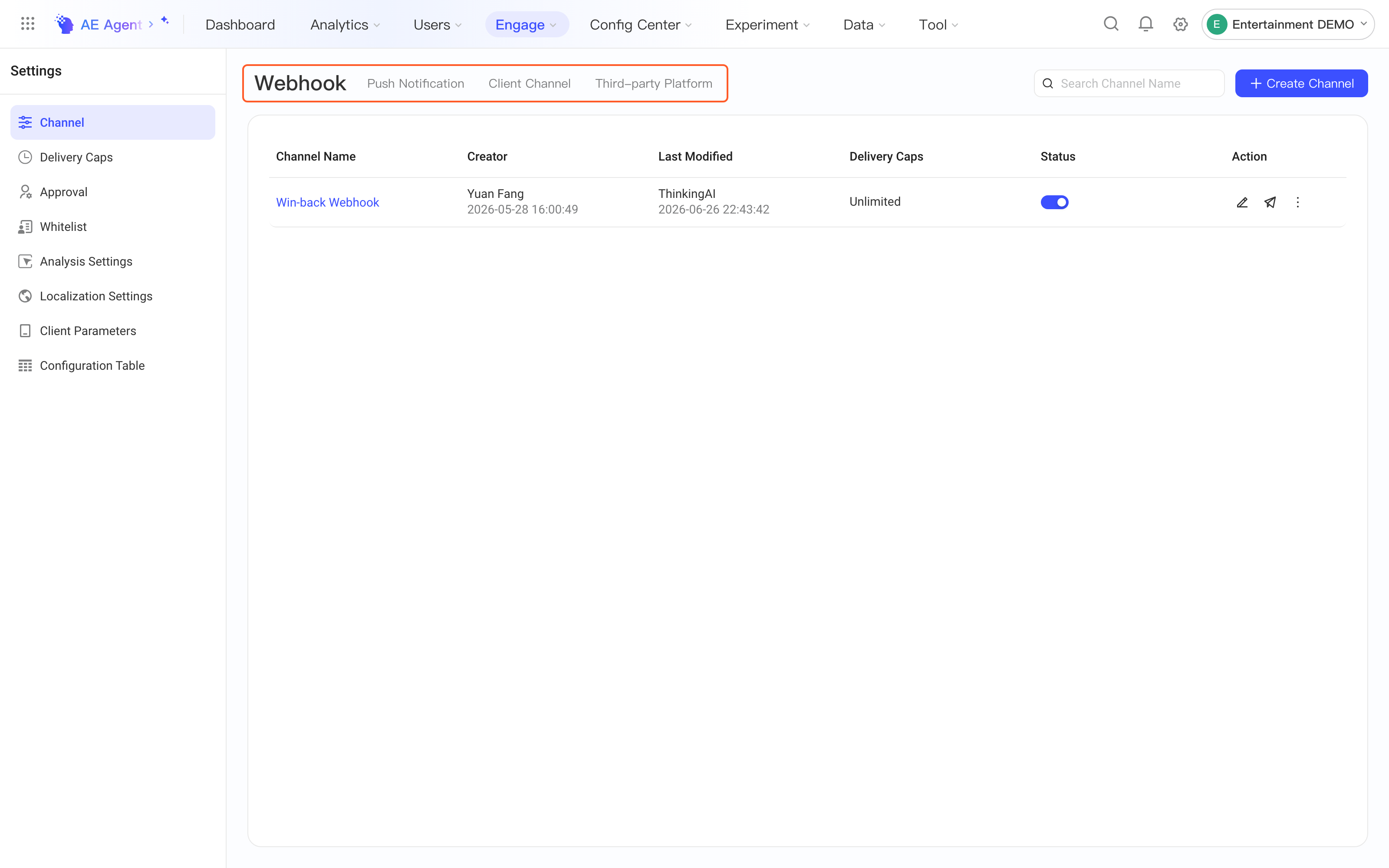Expand the Analytics menu
Viewport: 1389px width, 868px height.
pos(345,25)
